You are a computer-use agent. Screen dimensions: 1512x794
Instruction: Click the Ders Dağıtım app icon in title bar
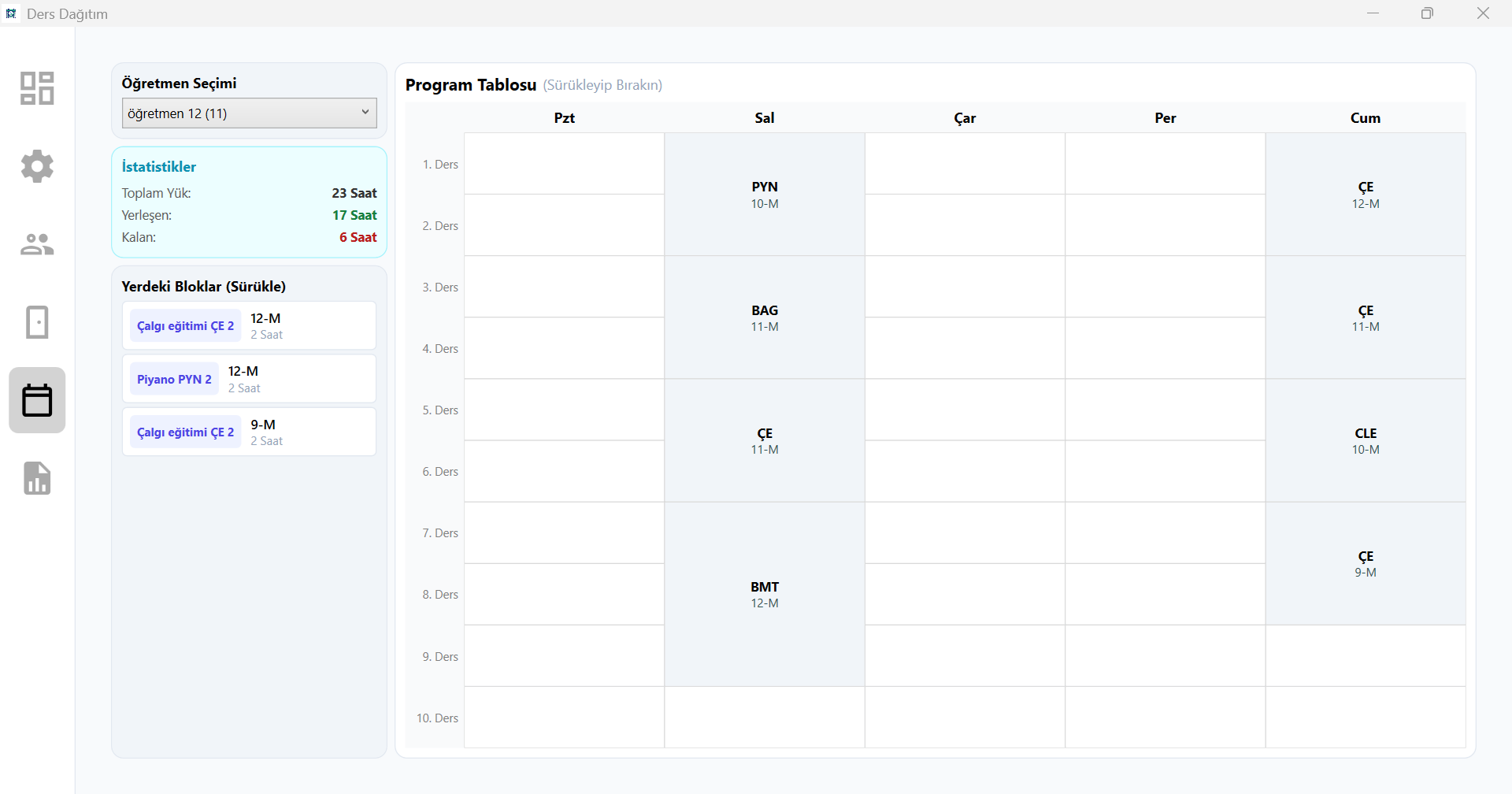click(11, 13)
